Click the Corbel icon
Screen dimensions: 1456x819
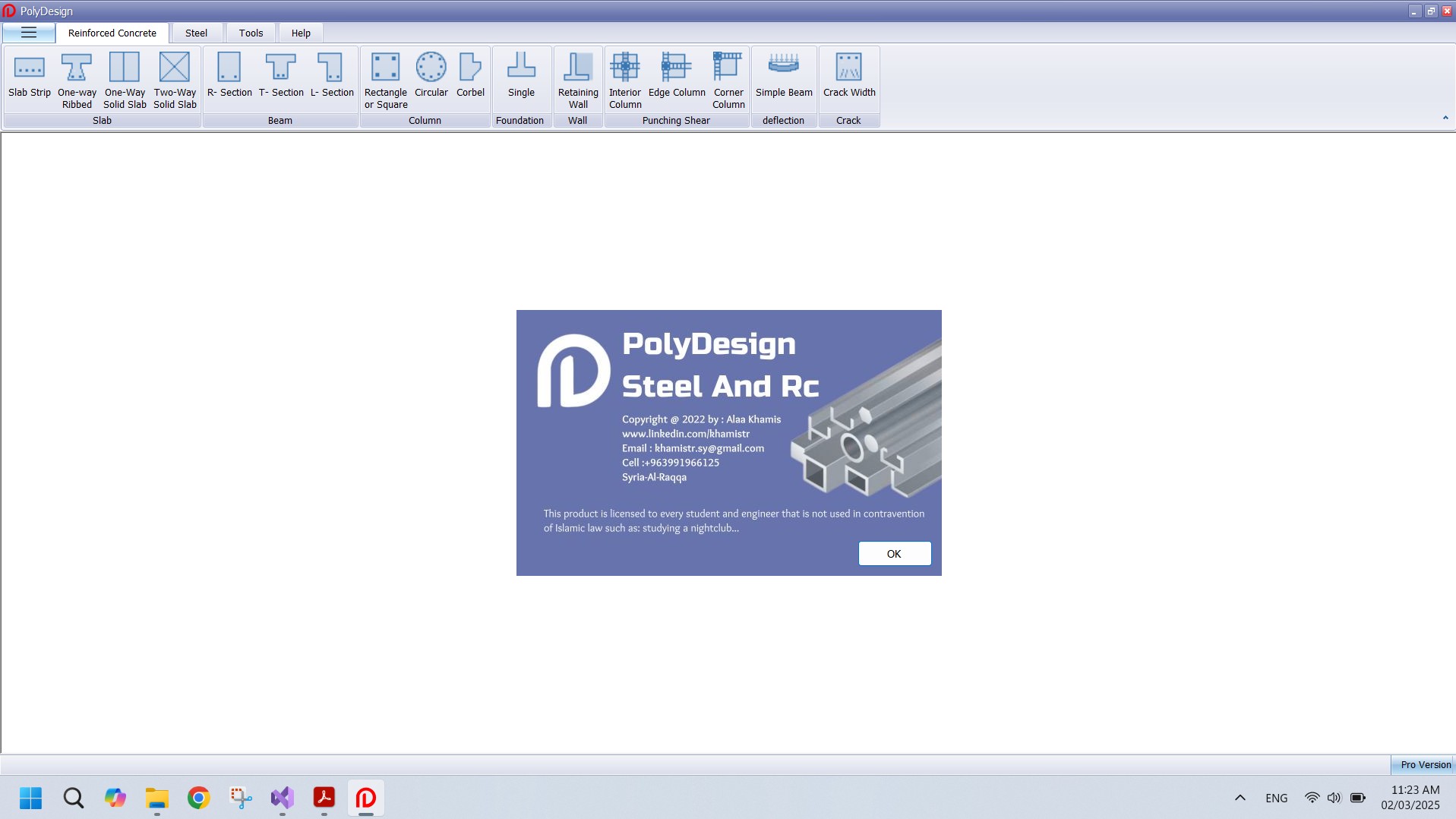click(x=470, y=77)
